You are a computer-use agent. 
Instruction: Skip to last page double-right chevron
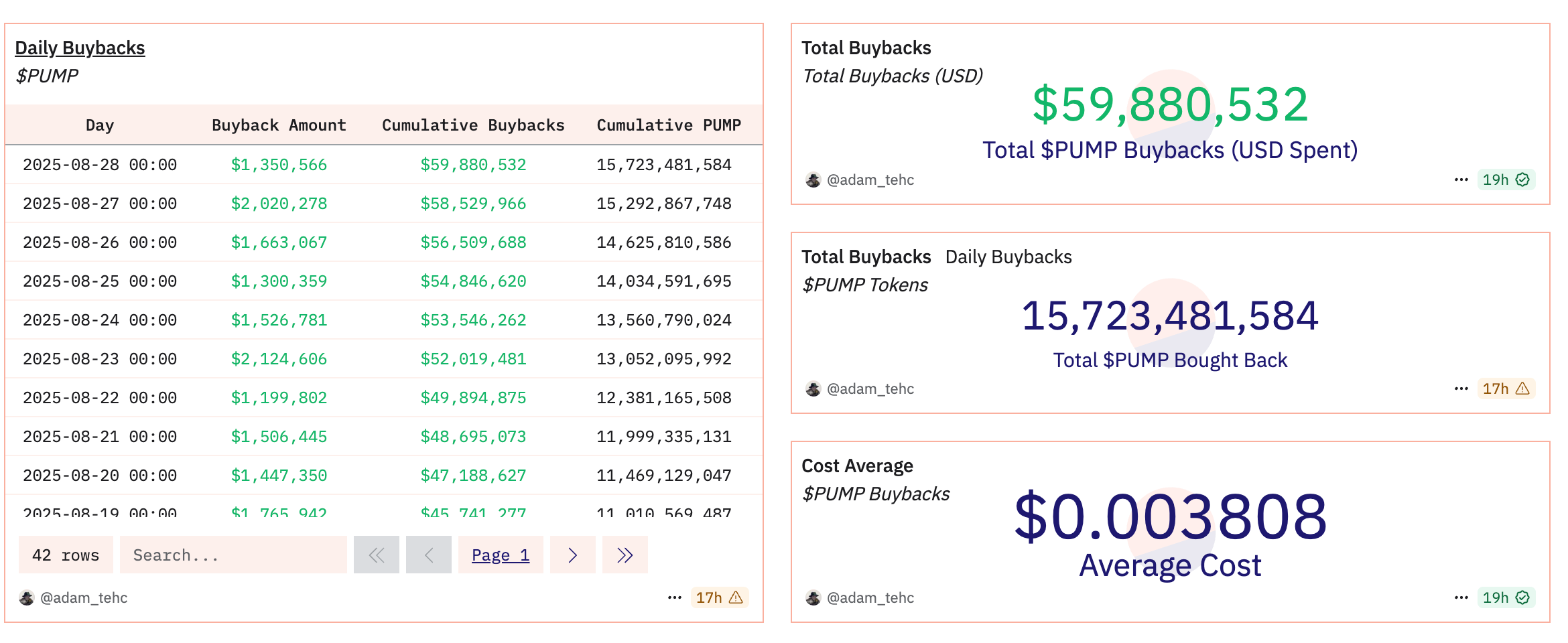(x=625, y=555)
